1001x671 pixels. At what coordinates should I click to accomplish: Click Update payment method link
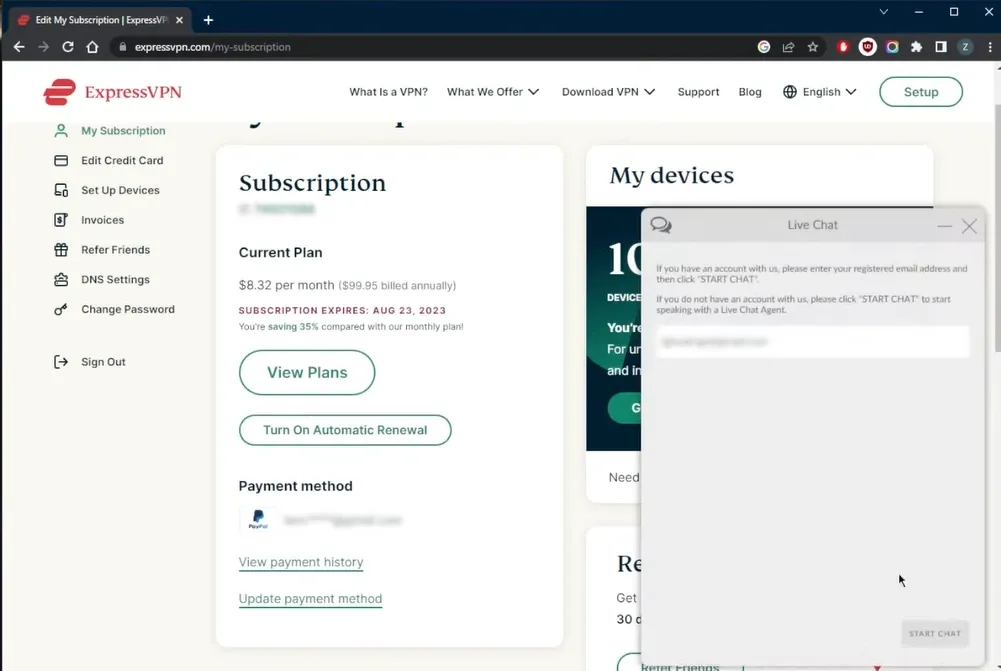[310, 599]
